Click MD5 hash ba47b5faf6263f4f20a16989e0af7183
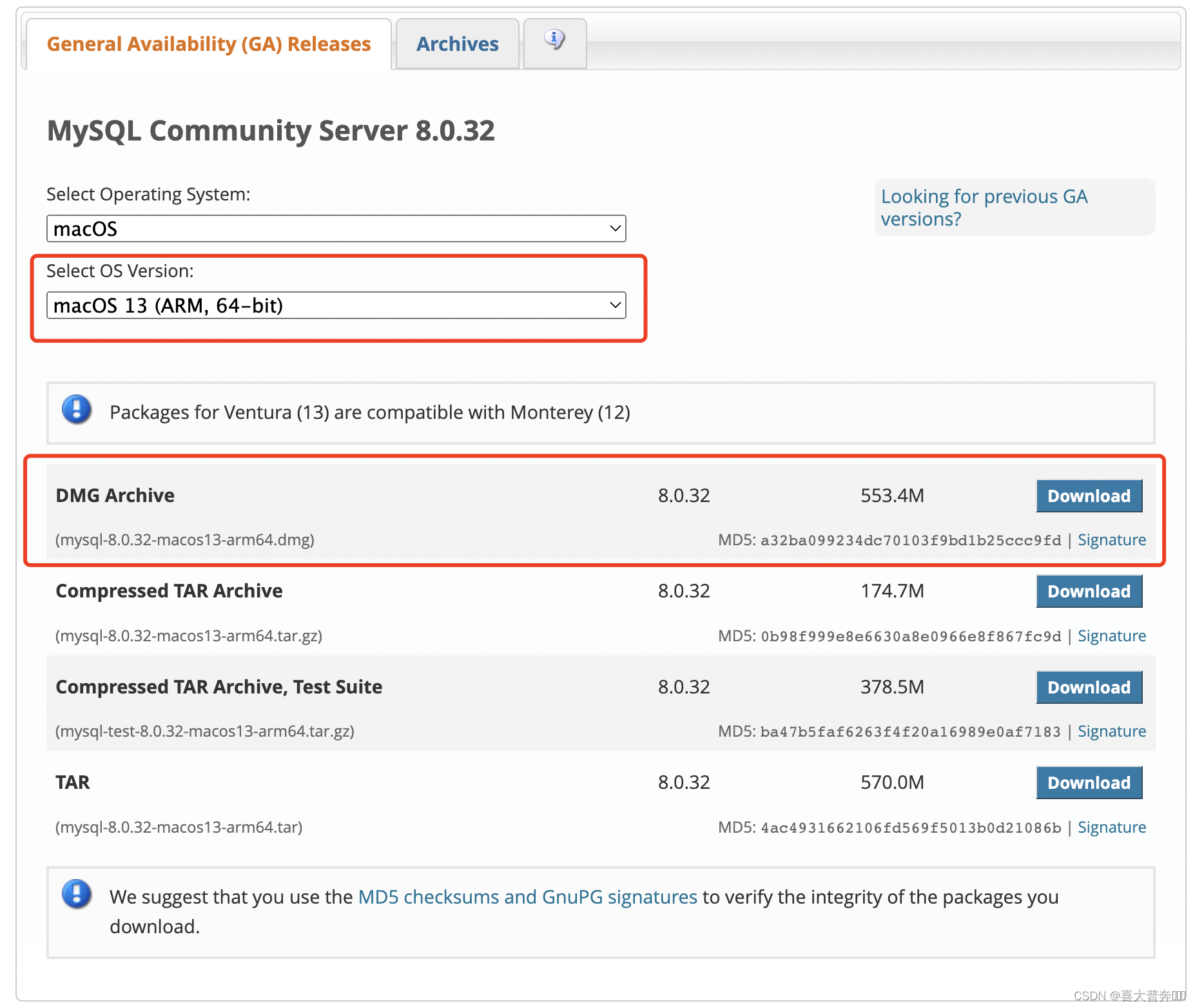This screenshot has width=1195, height=1008. [x=911, y=732]
